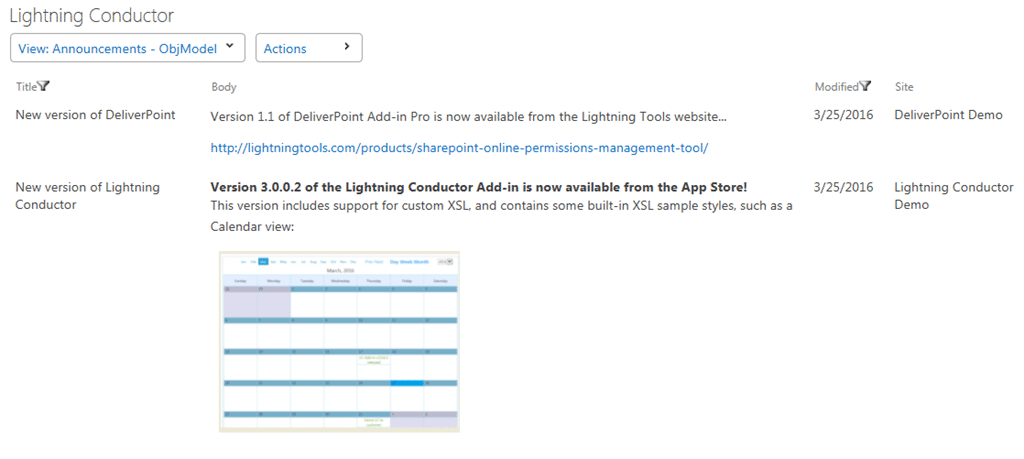Screen dimensions: 1024x459
Task: Open the Actions menu
Action: pyautogui.click(x=308, y=48)
